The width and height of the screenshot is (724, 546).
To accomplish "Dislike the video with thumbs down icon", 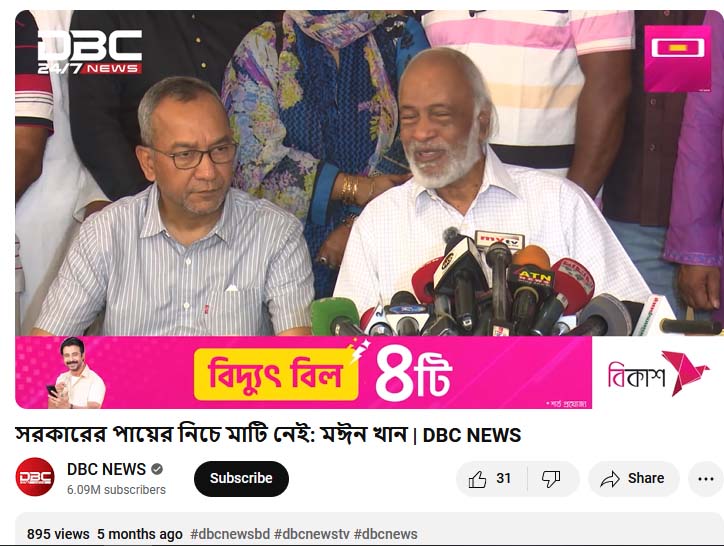I will 553,479.
